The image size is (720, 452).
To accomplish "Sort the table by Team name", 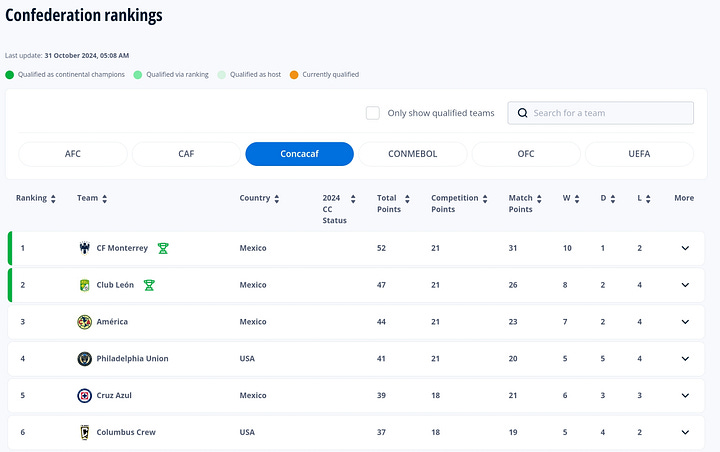I will (105, 198).
